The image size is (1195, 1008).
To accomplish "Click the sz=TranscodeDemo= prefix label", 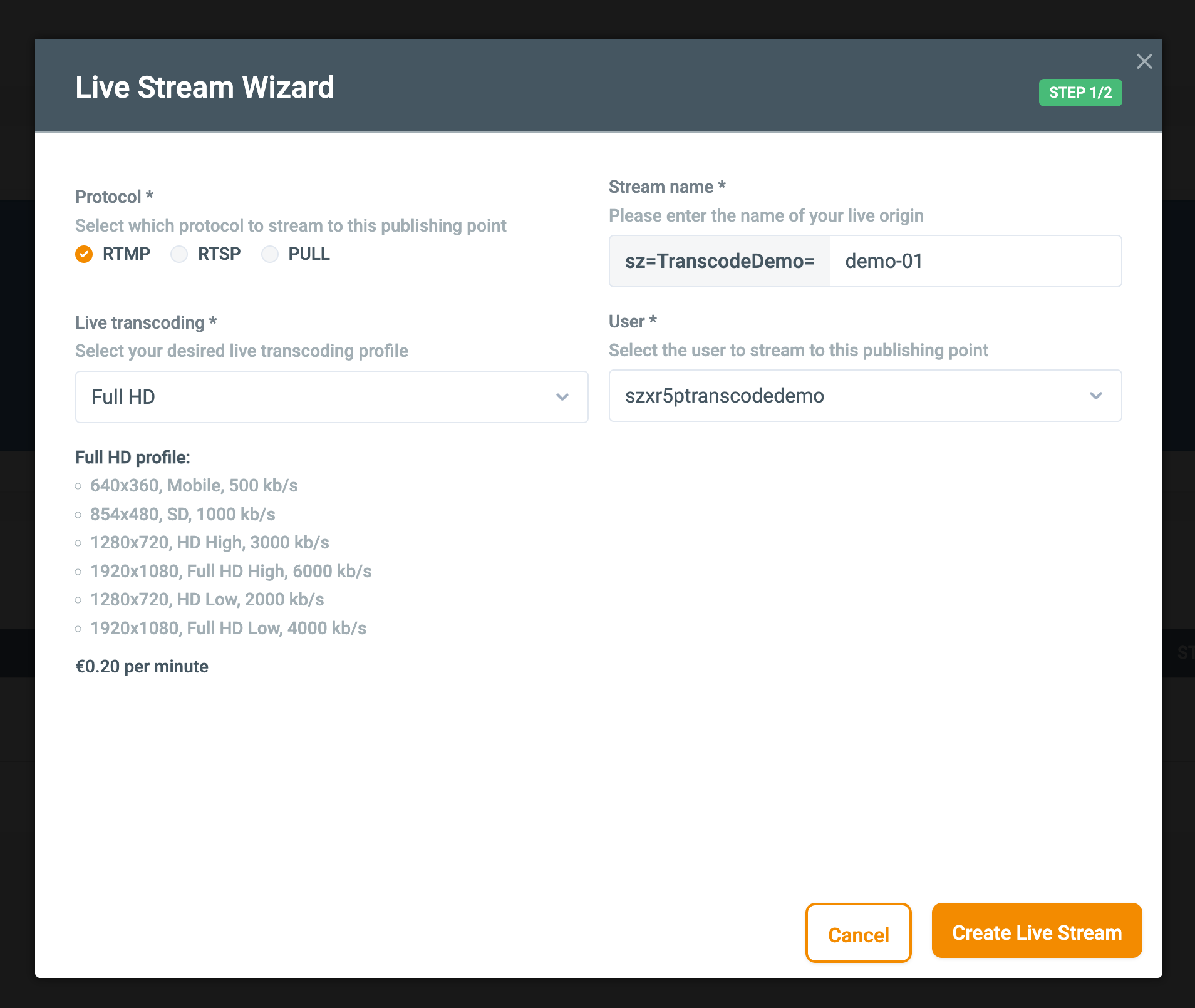I will [719, 261].
